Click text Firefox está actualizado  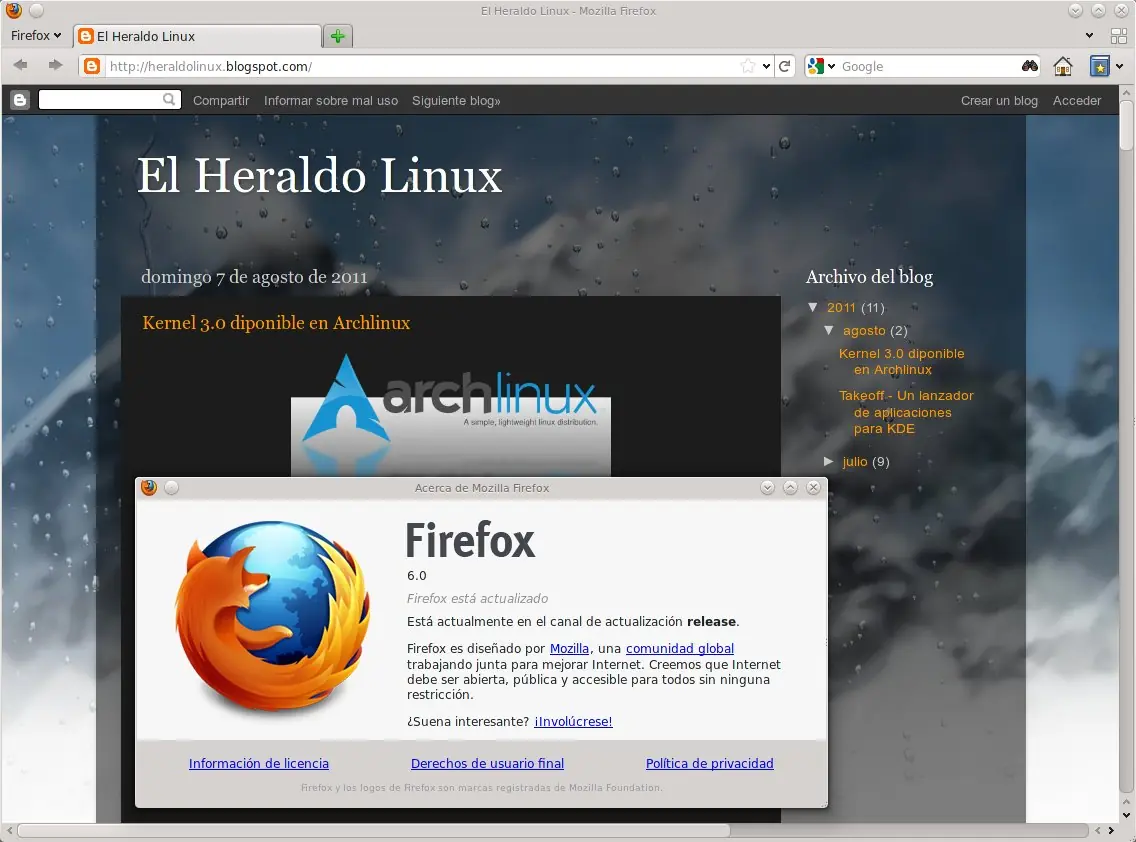(x=477, y=599)
